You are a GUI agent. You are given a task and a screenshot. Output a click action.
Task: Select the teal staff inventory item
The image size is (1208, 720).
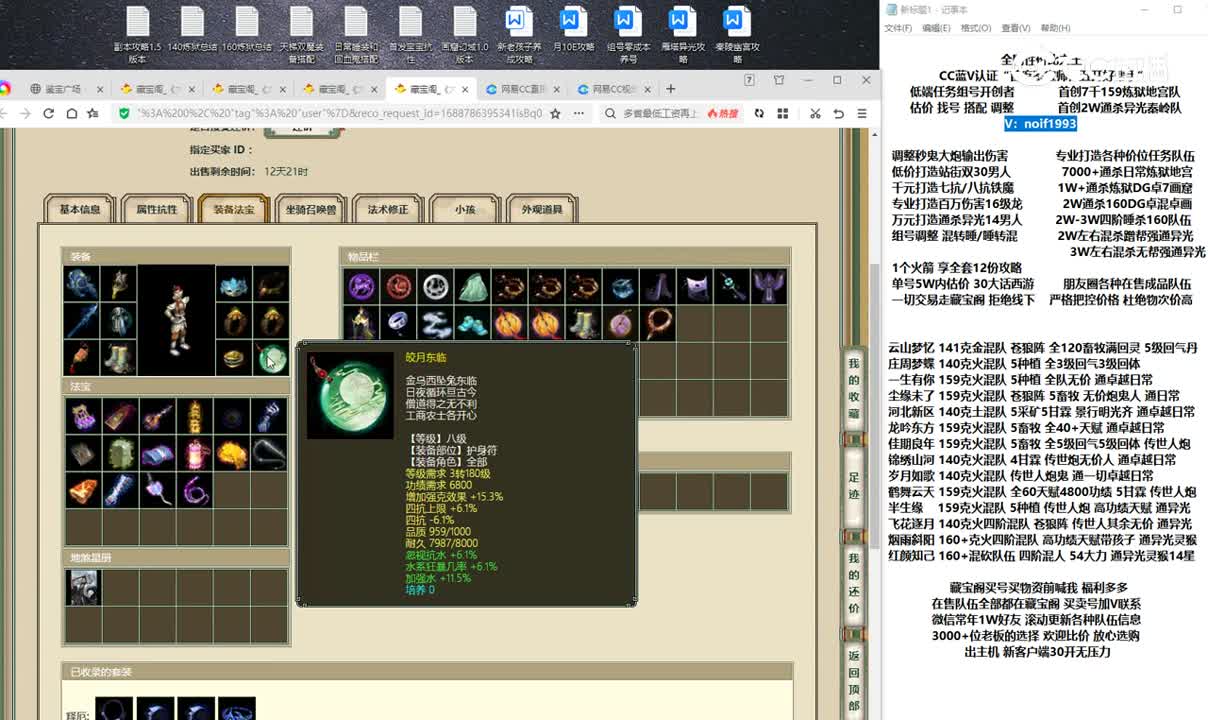731,287
